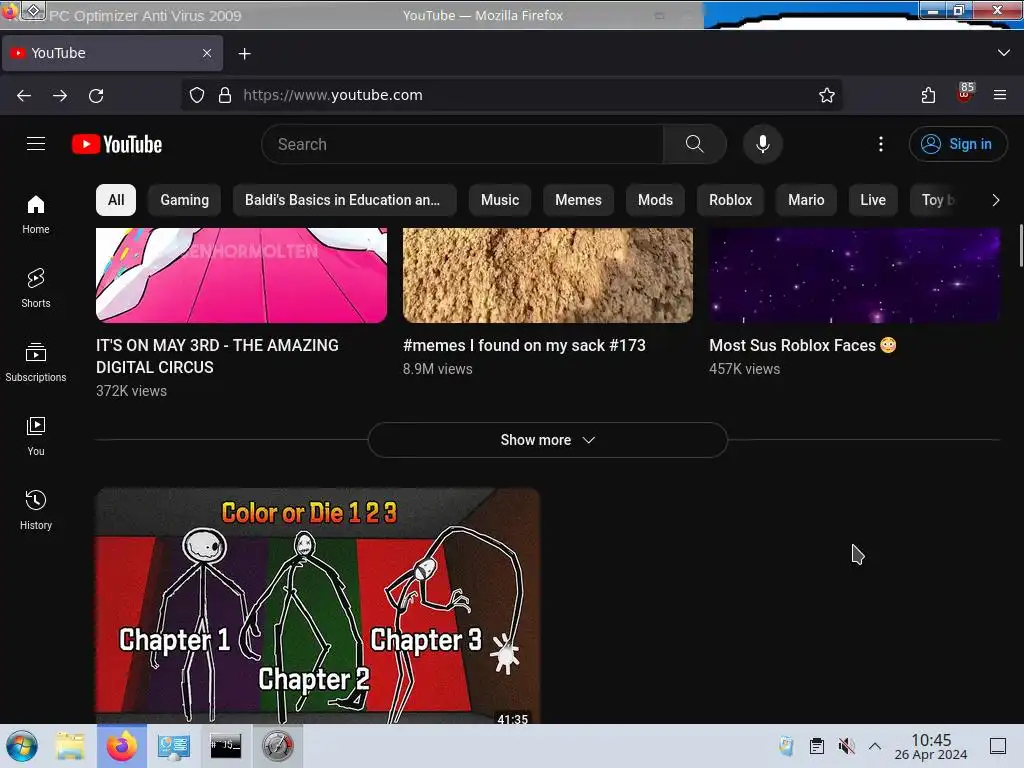
Task: Start voice search with microphone icon
Action: pos(762,144)
